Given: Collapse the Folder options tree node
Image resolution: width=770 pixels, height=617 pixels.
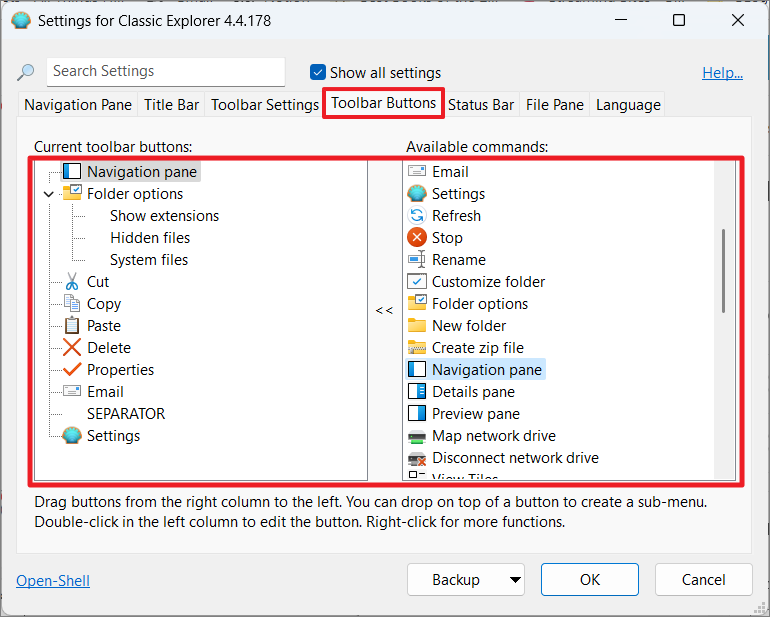Looking at the screenshot, I should [49, 194].
